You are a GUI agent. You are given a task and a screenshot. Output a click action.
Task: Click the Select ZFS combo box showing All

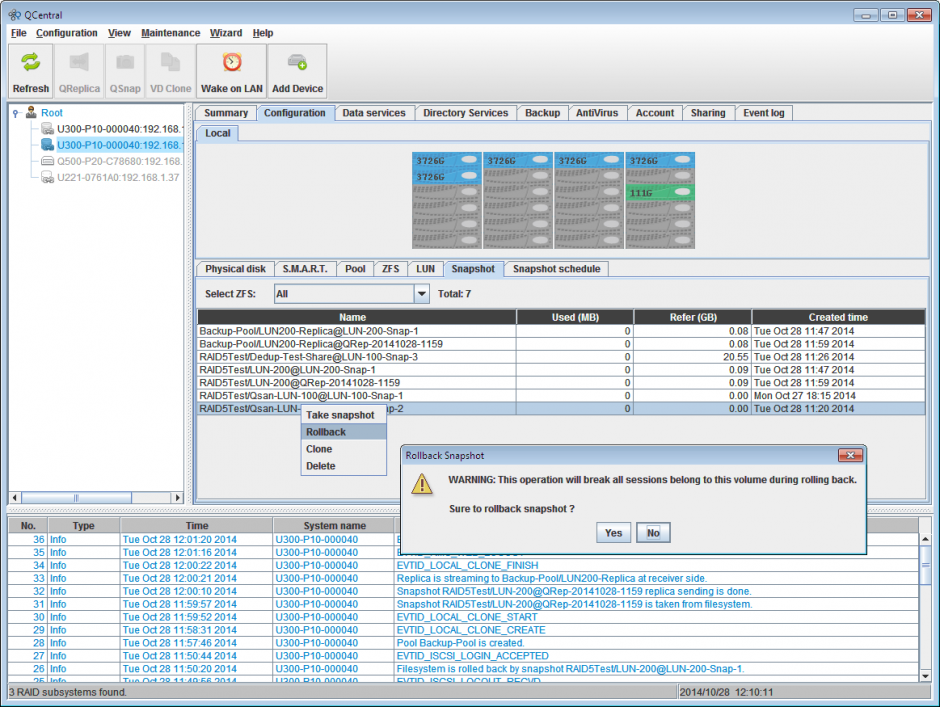coord(351,294)
